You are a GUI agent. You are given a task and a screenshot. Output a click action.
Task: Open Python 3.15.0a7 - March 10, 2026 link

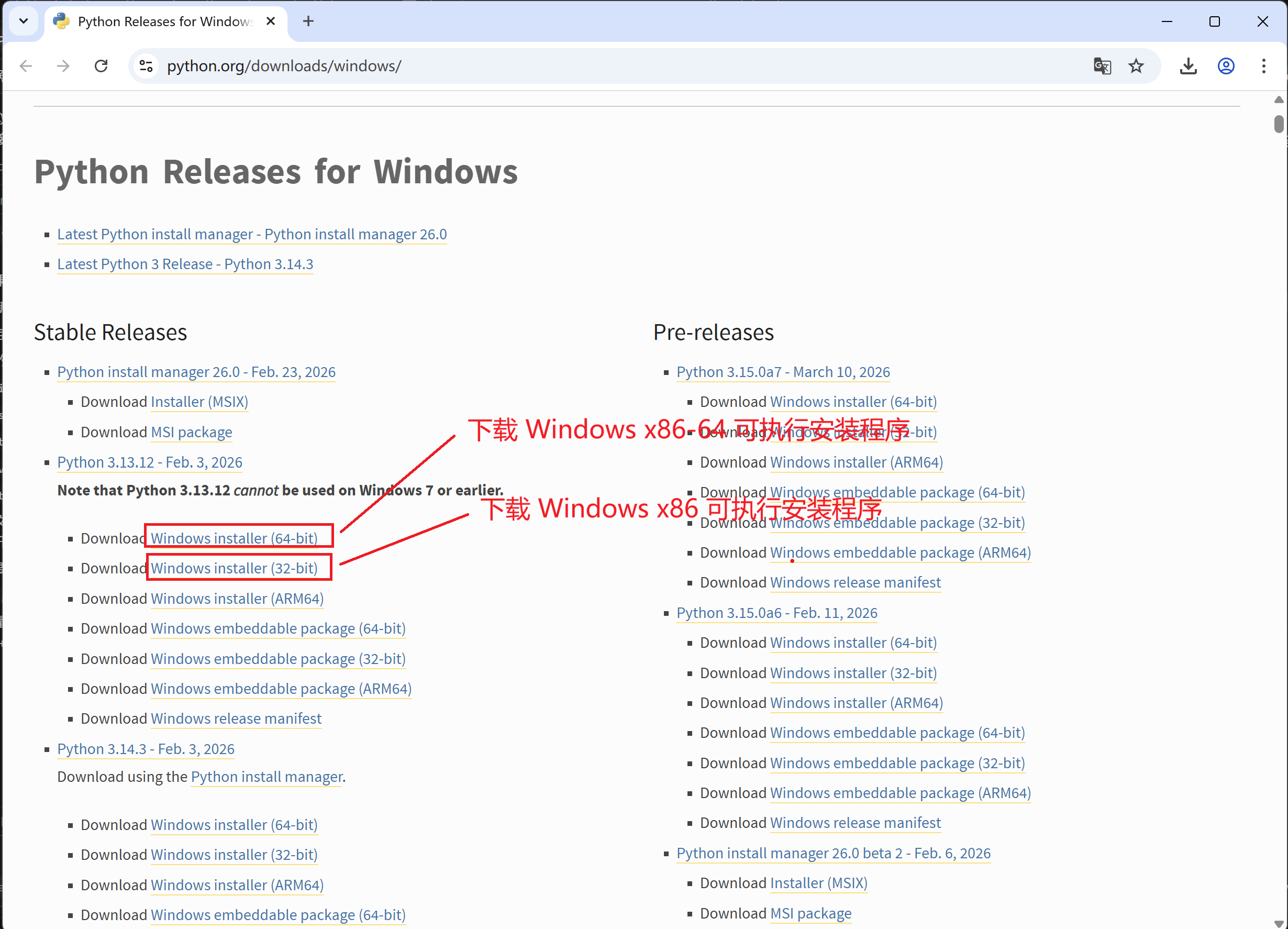click(783, 372)
